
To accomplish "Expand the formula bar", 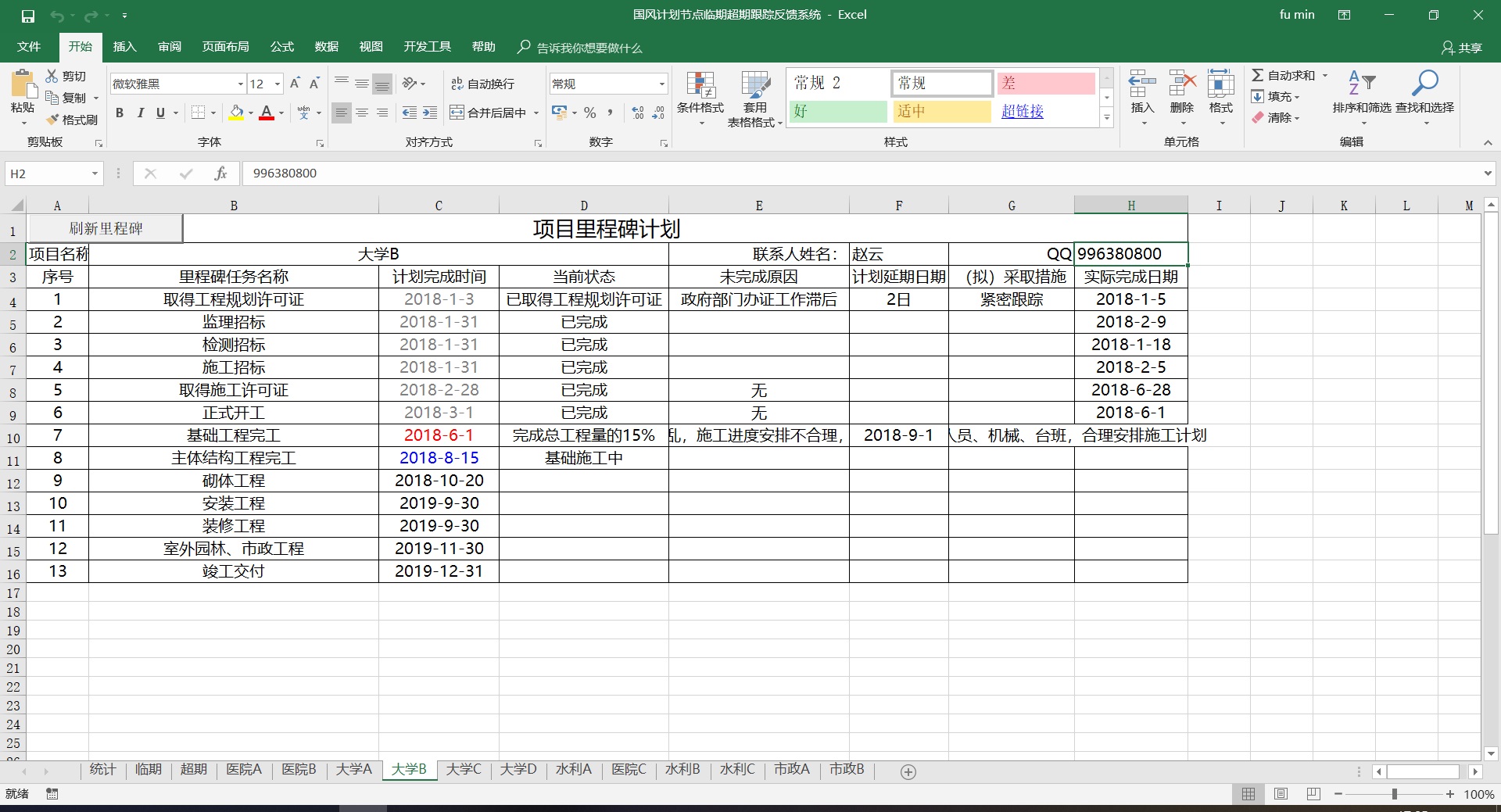I will click(1487, 173).
